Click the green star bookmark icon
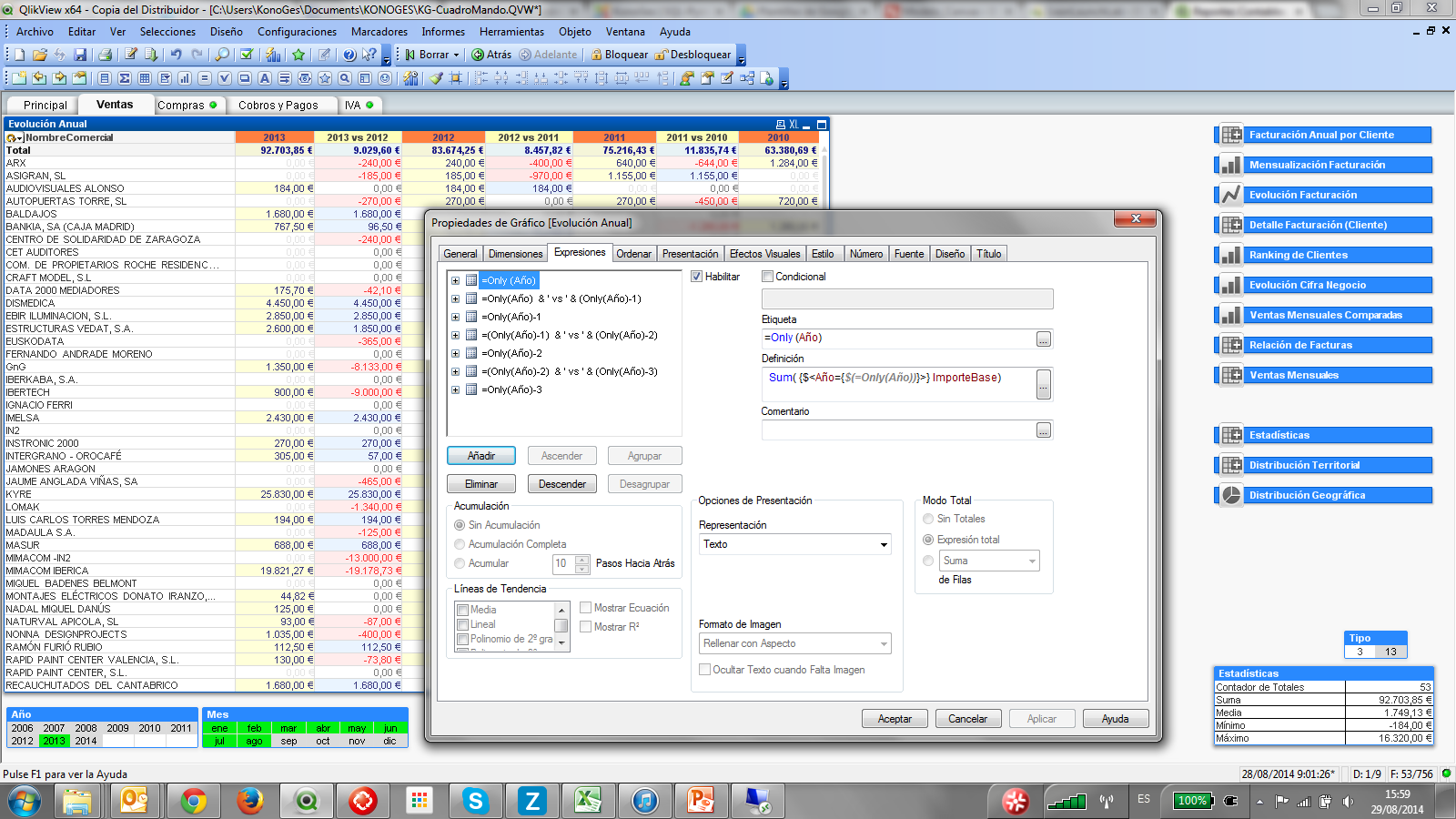This screenshot has height=819, width=1456. [x=298, y=55]
